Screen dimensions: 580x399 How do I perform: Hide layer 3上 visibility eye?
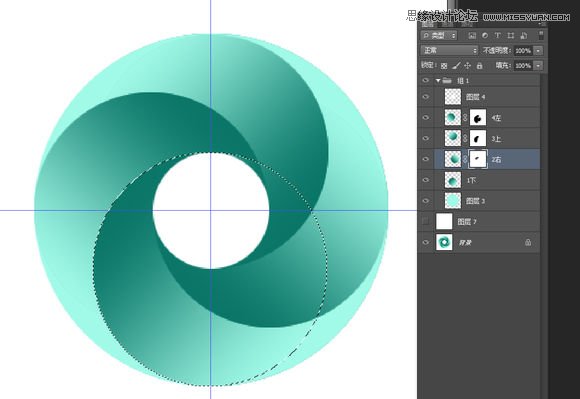[426, 138]
